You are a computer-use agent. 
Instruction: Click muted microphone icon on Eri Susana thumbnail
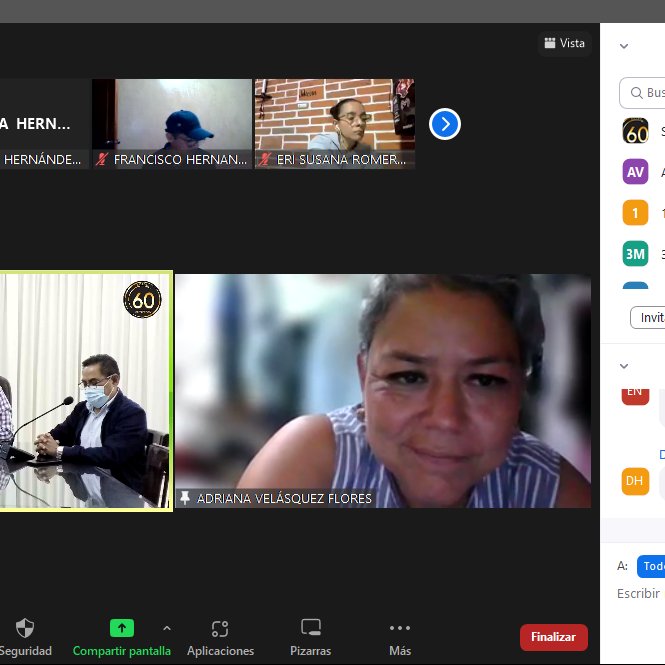[x=265, y=159]
